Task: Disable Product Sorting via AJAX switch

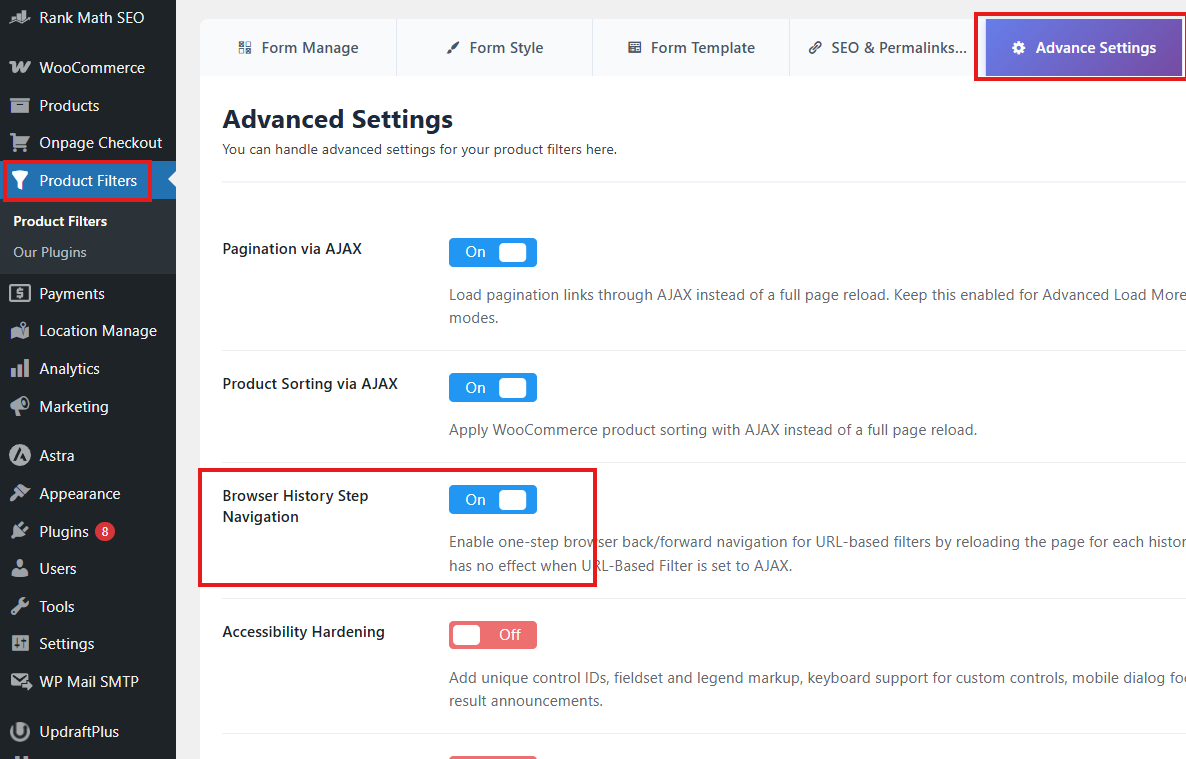Action: 492,388
